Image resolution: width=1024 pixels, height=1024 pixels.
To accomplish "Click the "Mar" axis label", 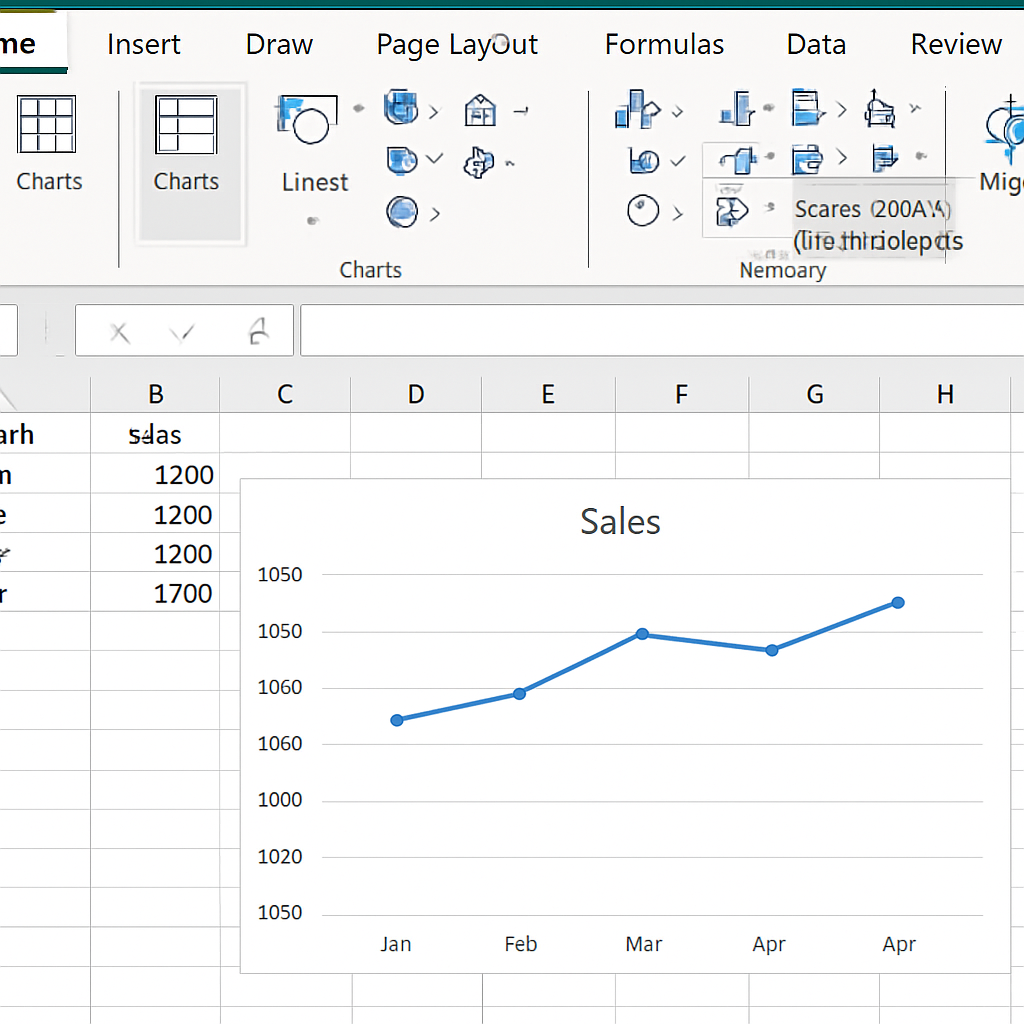I will 644,944.
